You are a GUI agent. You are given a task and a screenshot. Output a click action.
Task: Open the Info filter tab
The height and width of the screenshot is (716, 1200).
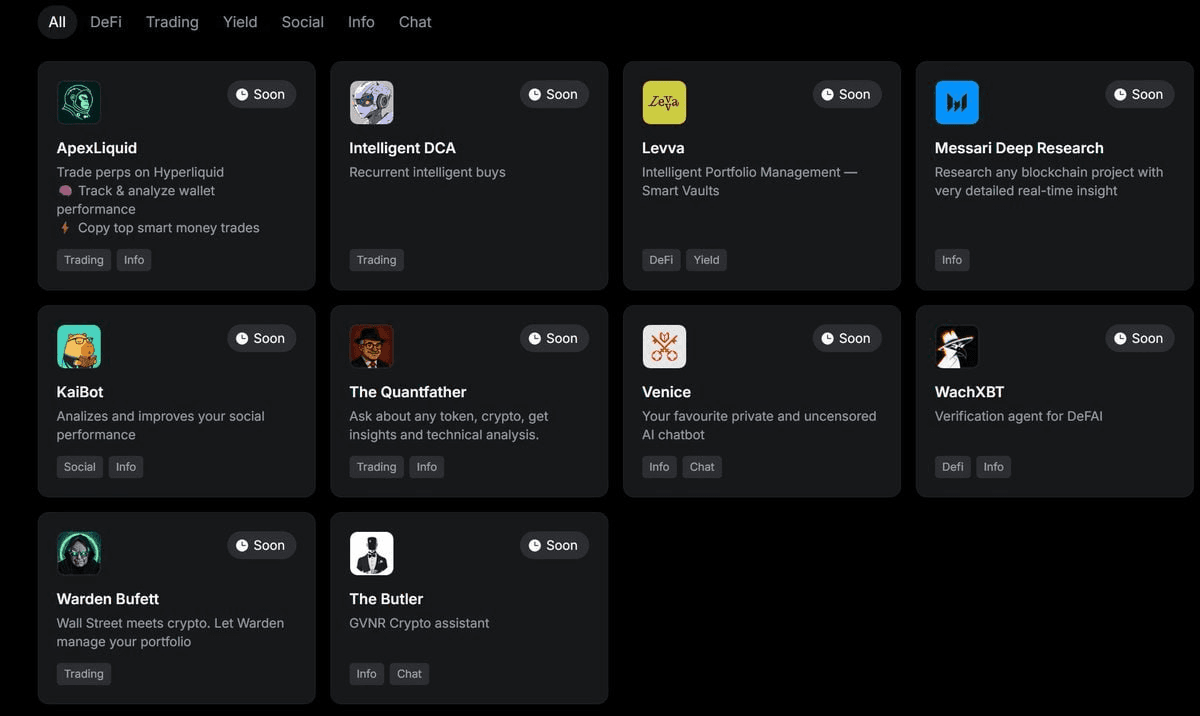click(361, 22)
